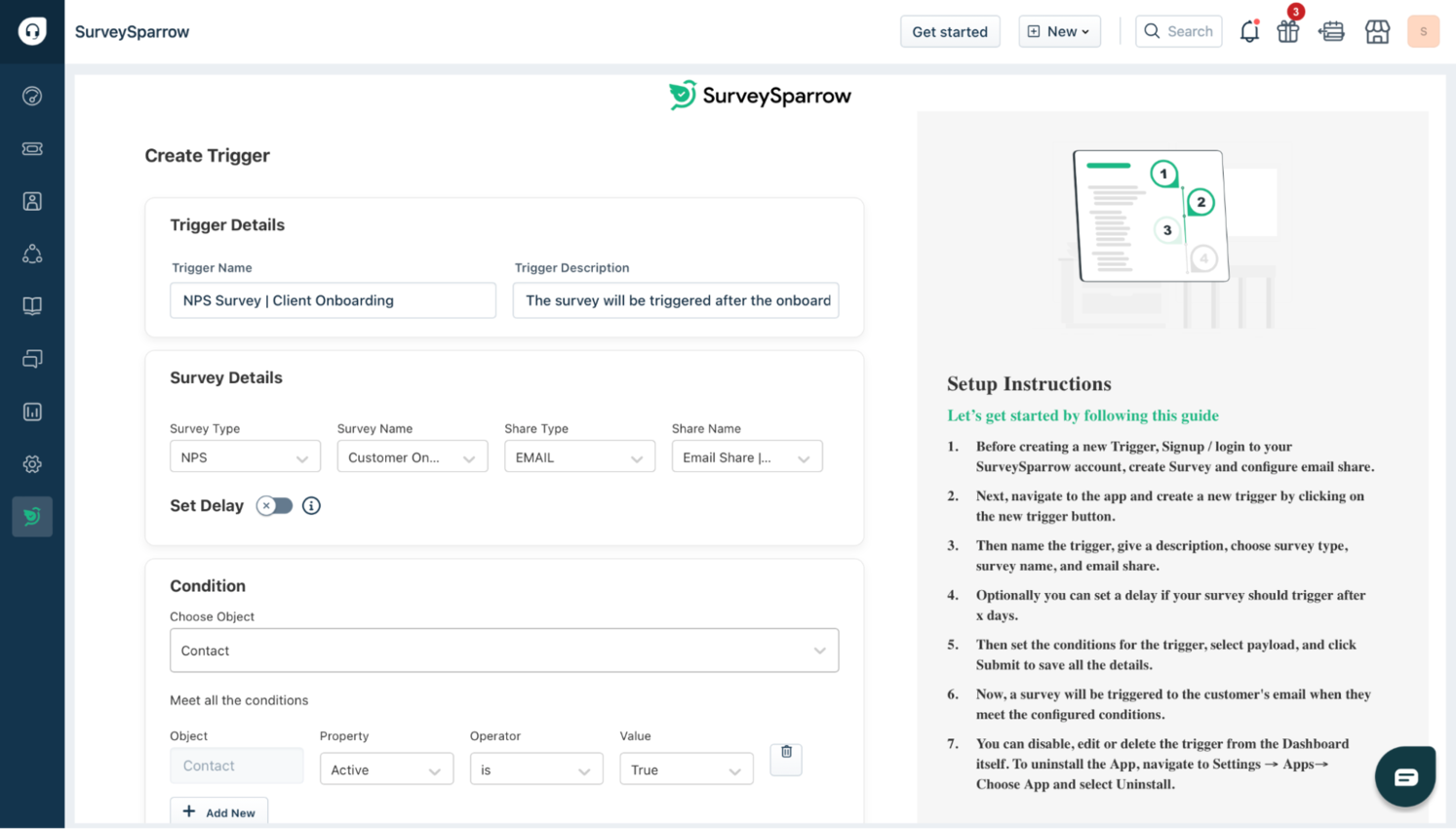Toggle the Set Delay switch
The height and width of the screenshot is (829, 1456).
pyautogui.click(x=274, y=505)
